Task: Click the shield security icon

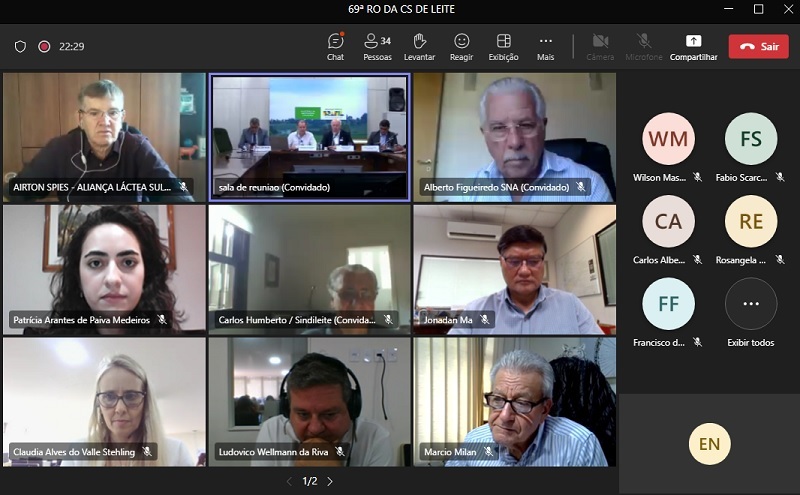Action: (x=20, y=46)
